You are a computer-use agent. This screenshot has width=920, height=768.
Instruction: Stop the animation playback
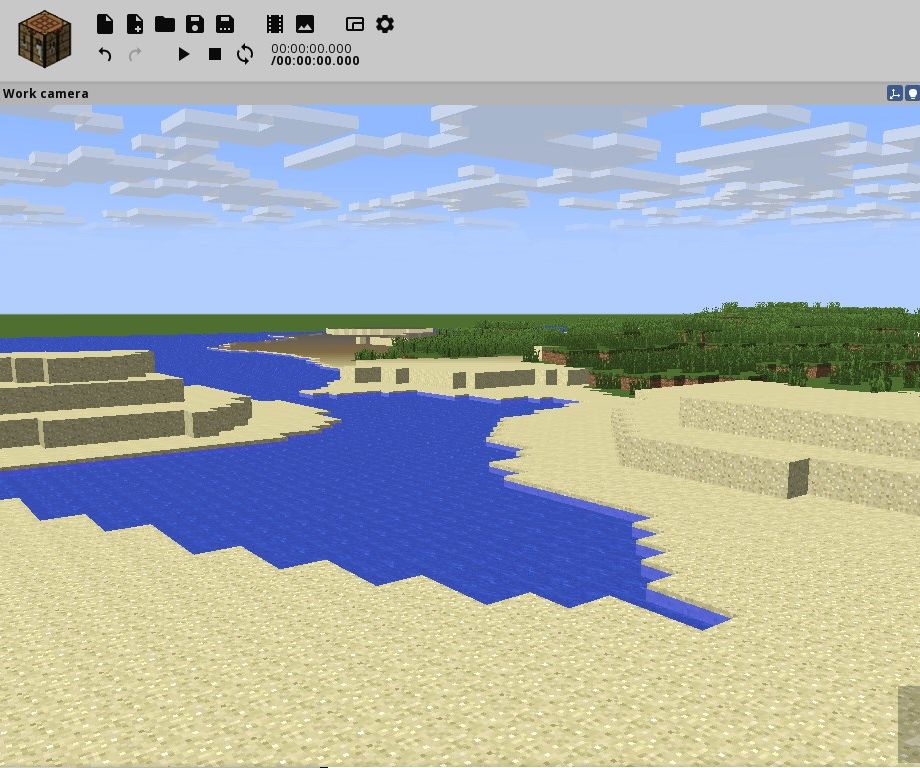point(214,54)
